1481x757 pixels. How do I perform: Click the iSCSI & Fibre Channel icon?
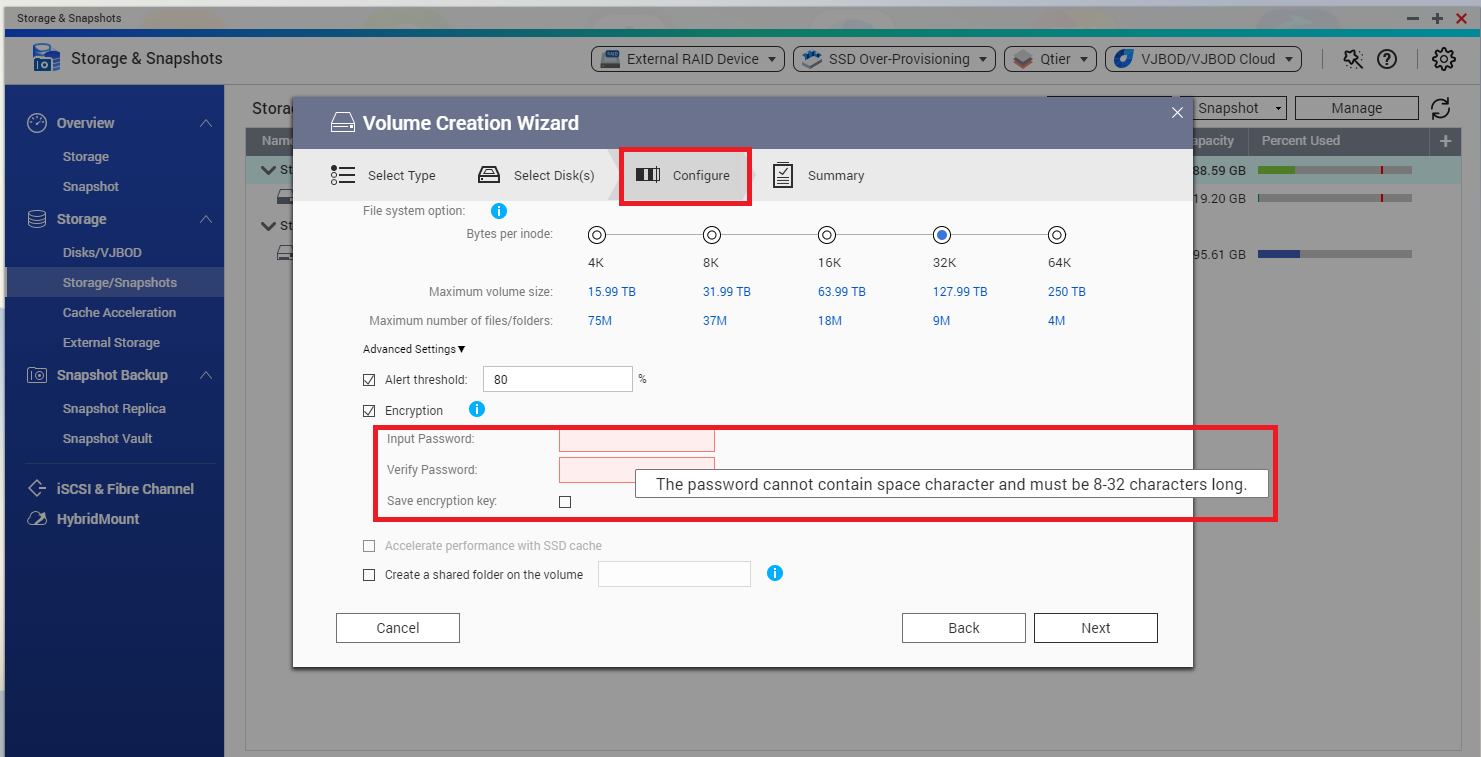tap(37, 489)
